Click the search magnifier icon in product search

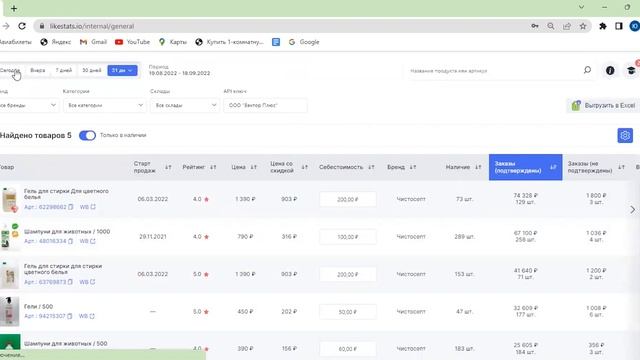587,70
